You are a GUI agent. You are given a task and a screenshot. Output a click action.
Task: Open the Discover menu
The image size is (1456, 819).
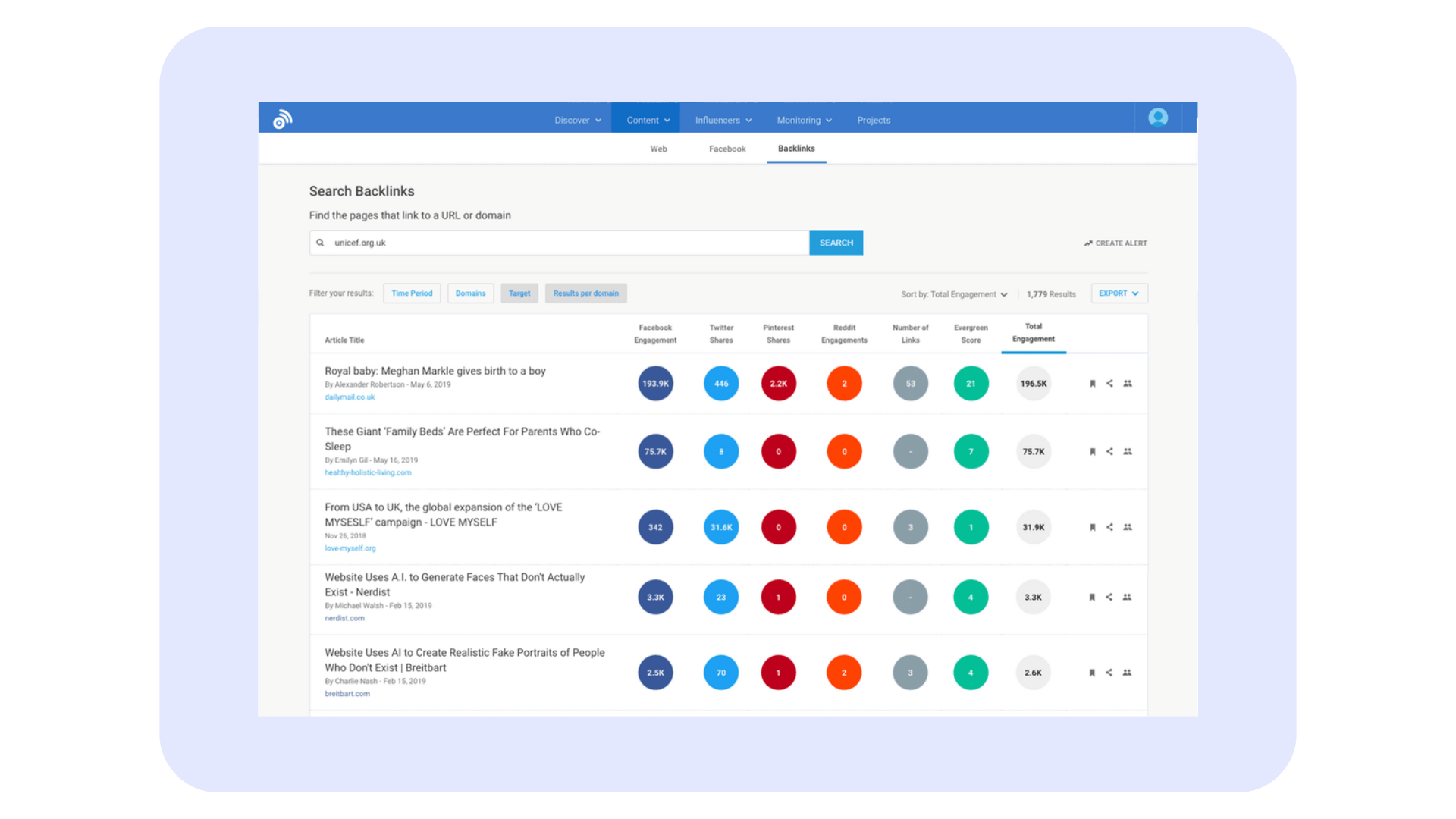pyautogui.click(x=576, y=119)
